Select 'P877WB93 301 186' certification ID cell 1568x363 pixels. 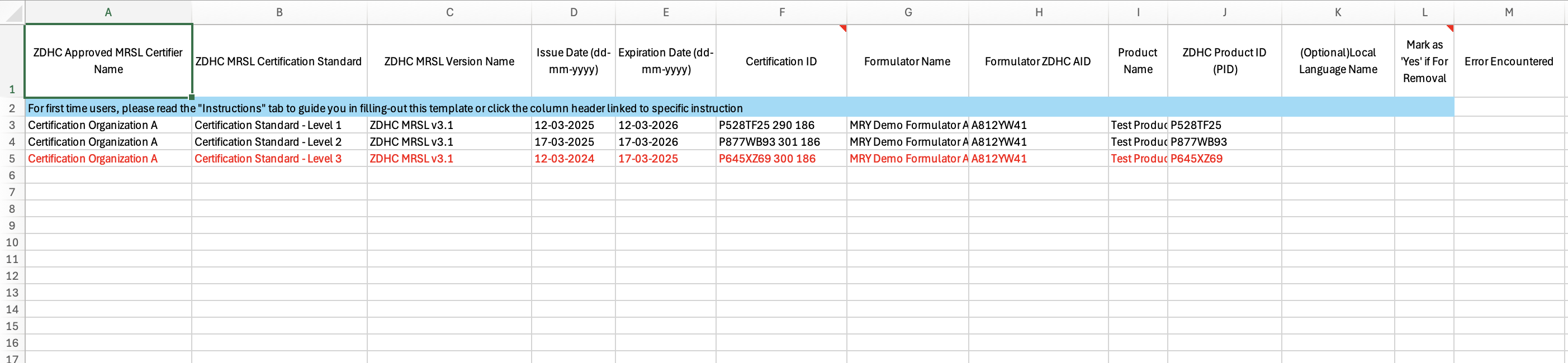[x=781, y=142]
